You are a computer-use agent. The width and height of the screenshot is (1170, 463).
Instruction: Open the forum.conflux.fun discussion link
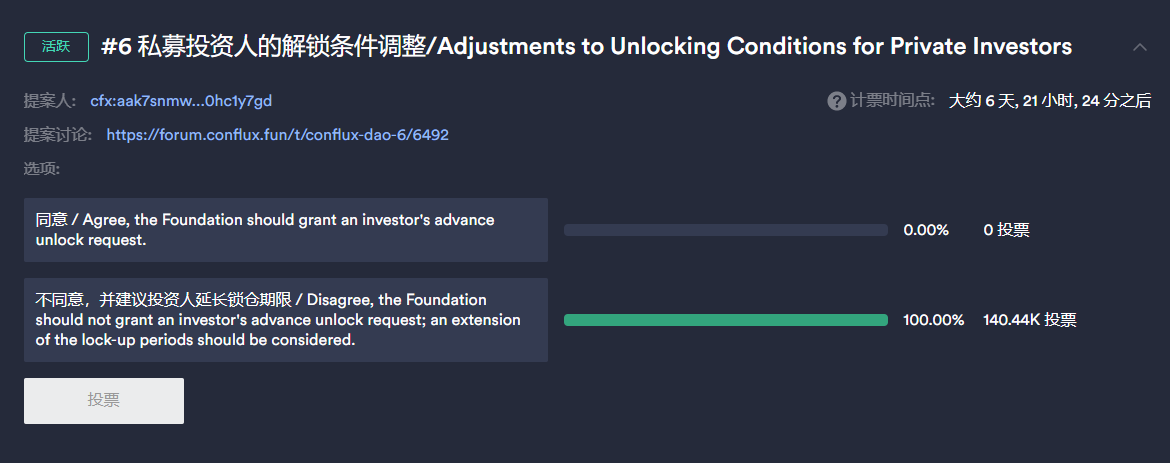(278, 135)
